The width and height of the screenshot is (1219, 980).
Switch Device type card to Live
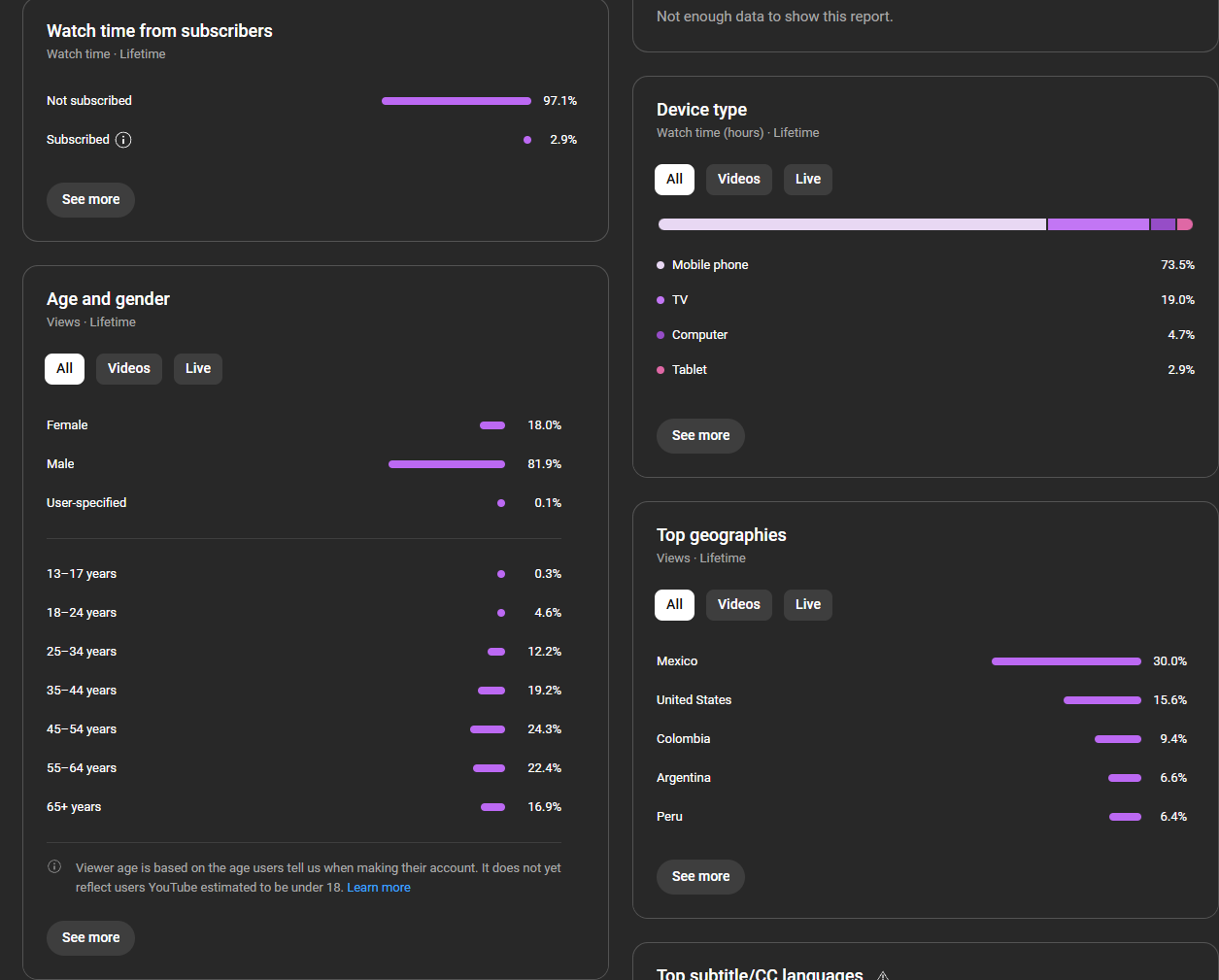807,180
